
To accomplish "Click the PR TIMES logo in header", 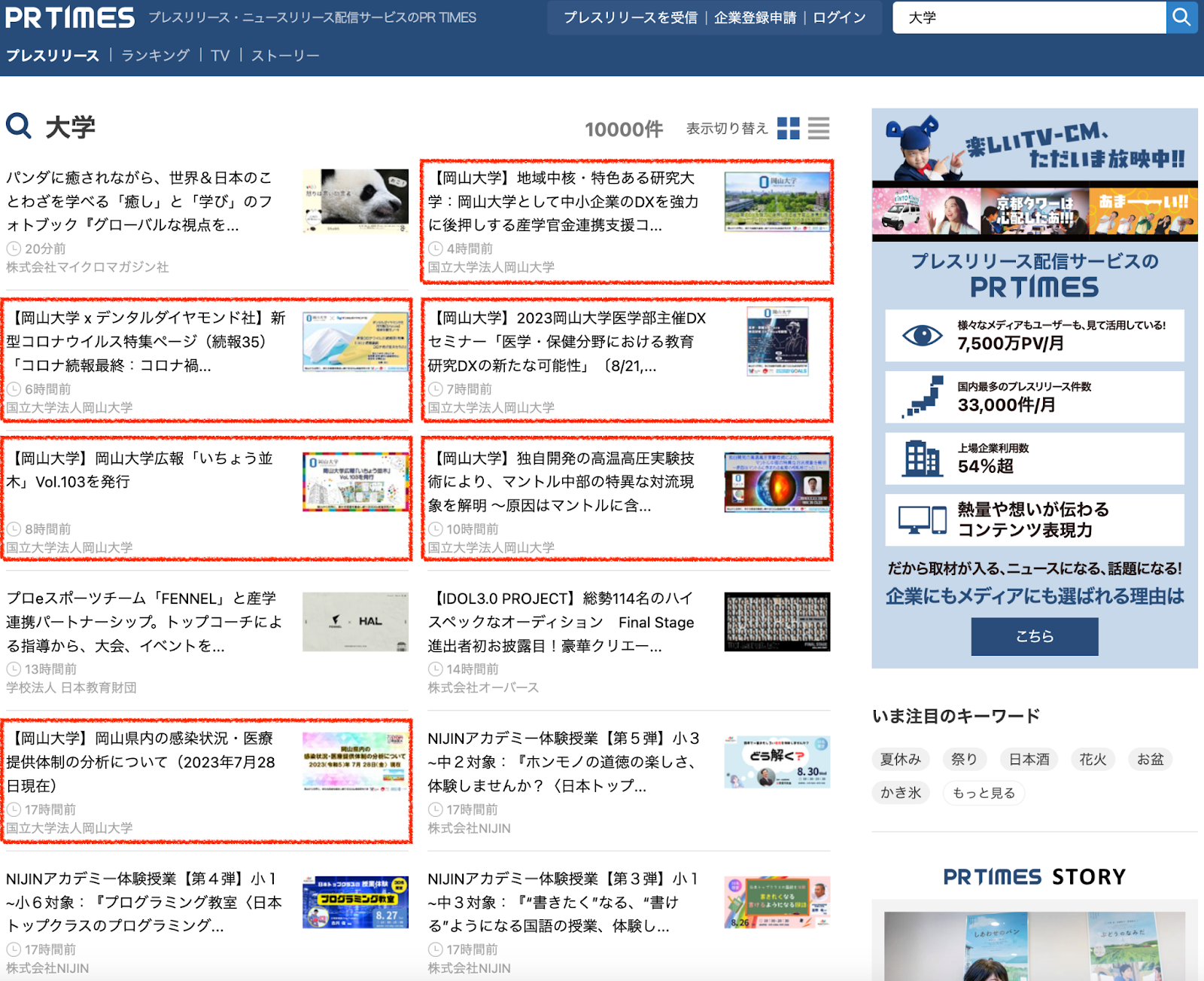I will click(x=70, y=17).
